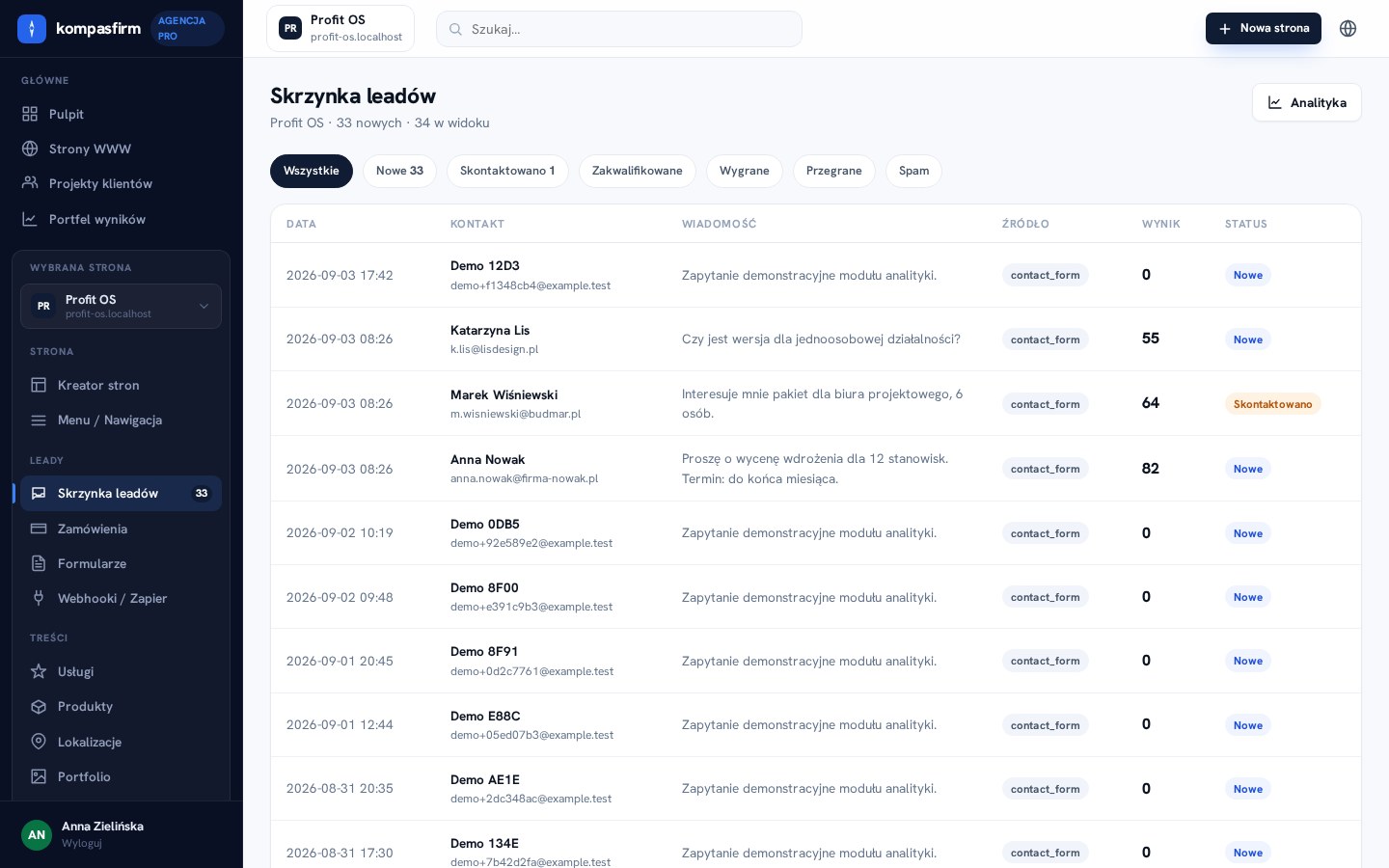Click the layout icon for Kreator stron

[39, 385]
